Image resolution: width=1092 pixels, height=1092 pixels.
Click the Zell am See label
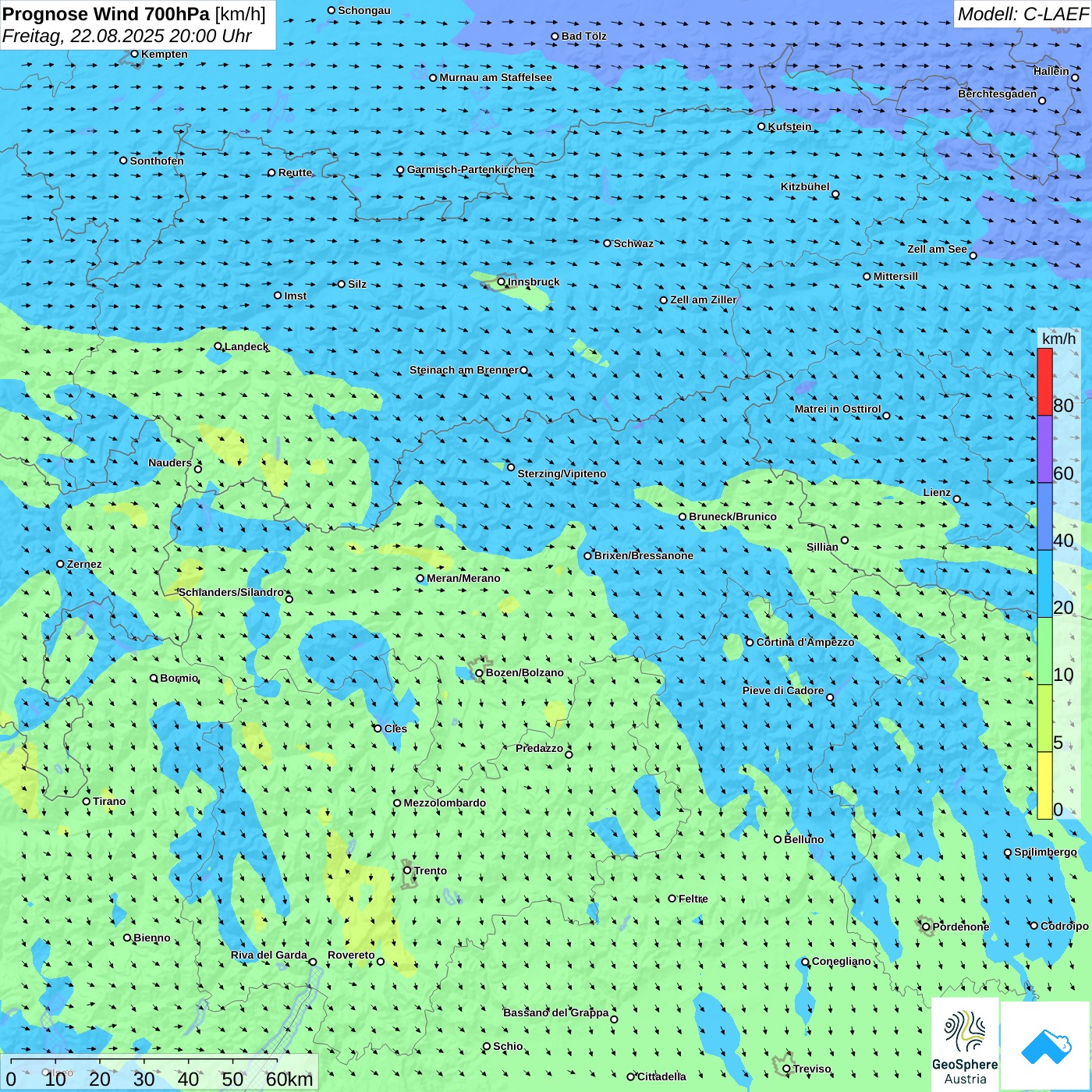point(937,249)
